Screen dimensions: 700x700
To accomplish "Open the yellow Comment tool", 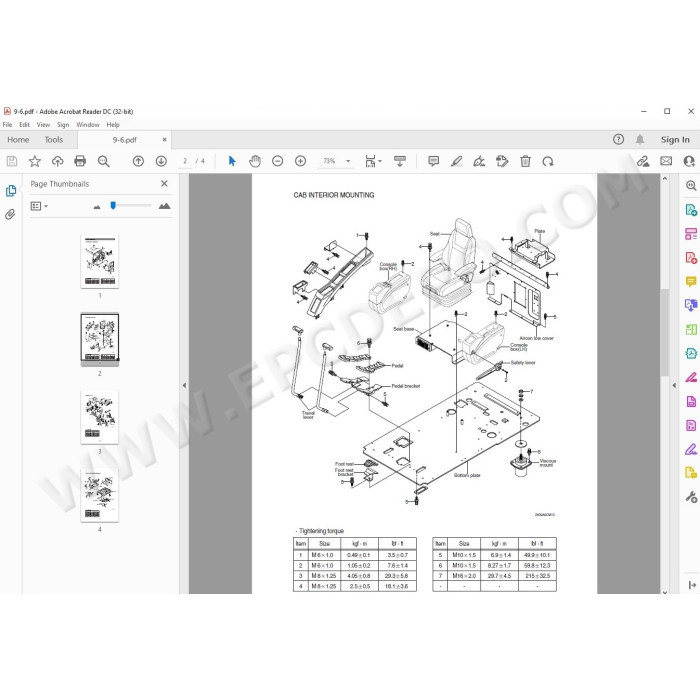I will pos(691,282).
